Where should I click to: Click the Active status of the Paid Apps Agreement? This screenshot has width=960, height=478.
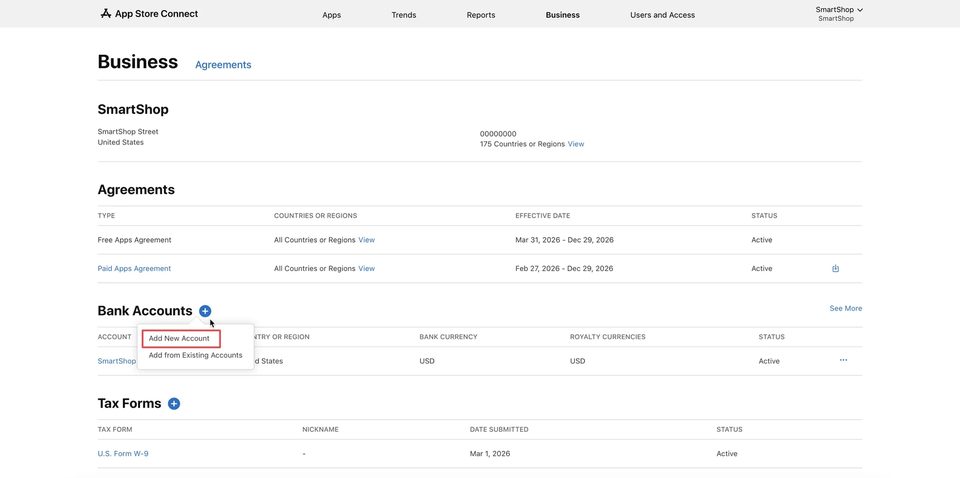point(762,269)
